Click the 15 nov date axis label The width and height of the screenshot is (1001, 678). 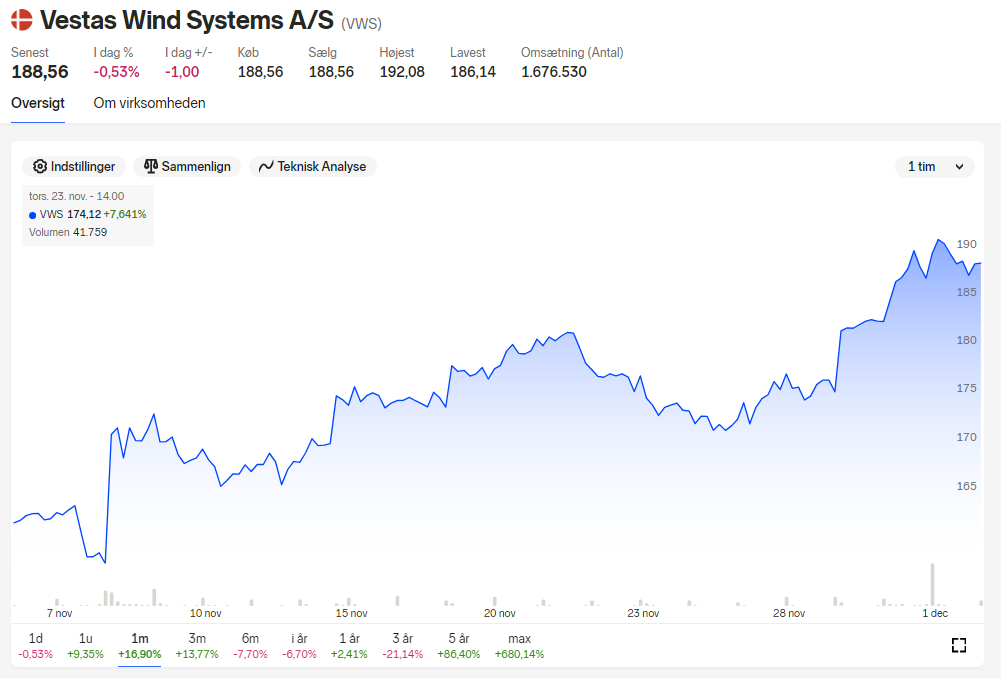352,613
